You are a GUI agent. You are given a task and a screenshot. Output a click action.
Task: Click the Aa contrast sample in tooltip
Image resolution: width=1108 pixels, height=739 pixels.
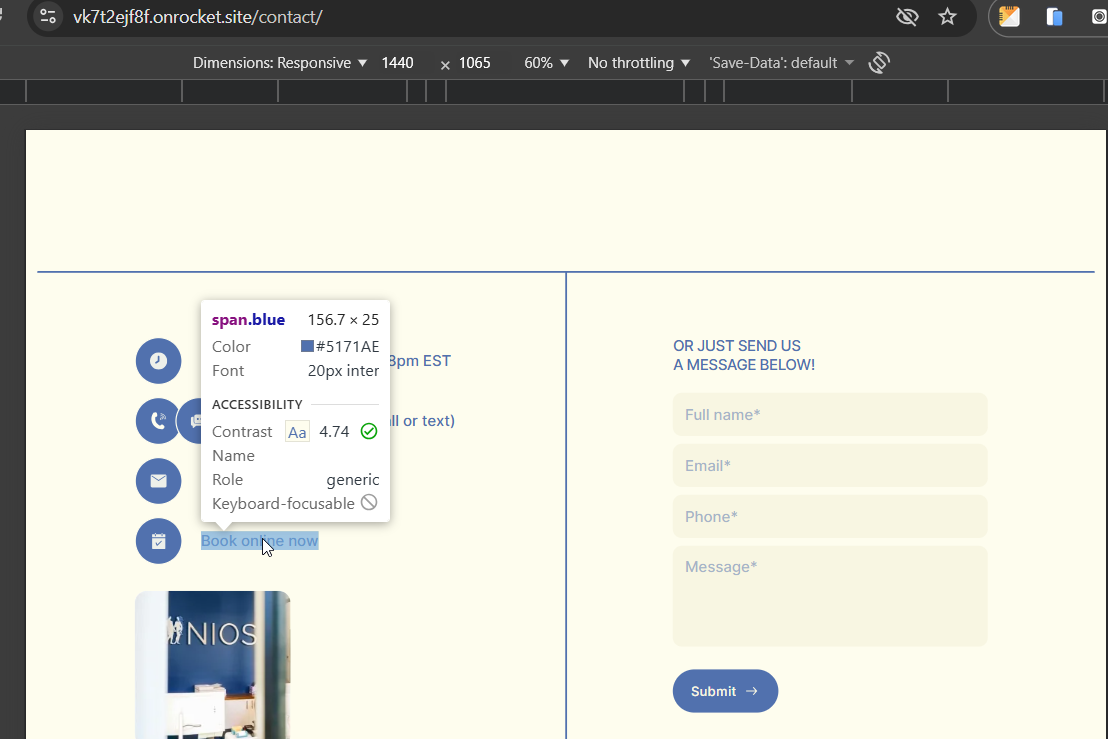(x=297, y=432)
